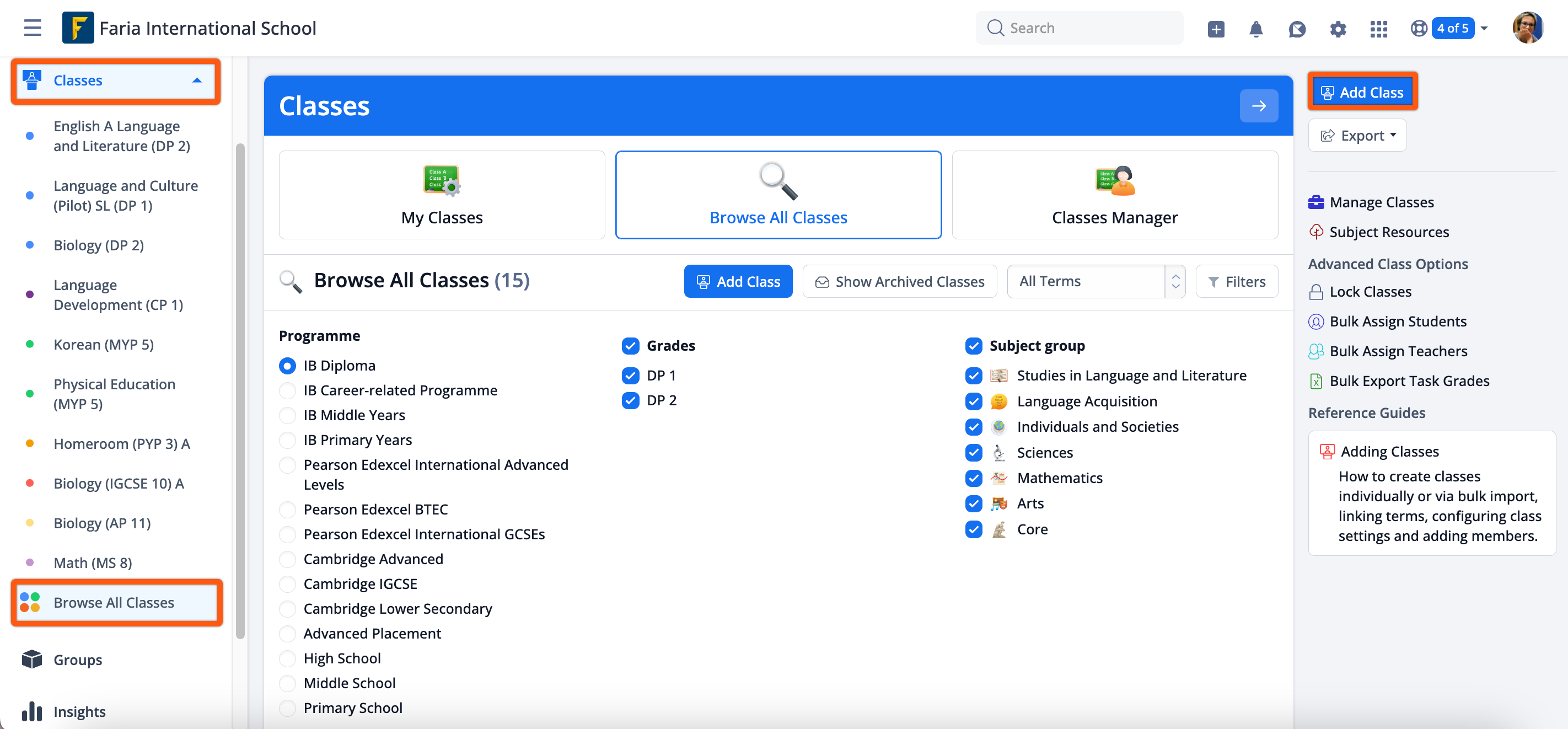
Task: Click the Faria International School logo
Action: coord(78,28)
